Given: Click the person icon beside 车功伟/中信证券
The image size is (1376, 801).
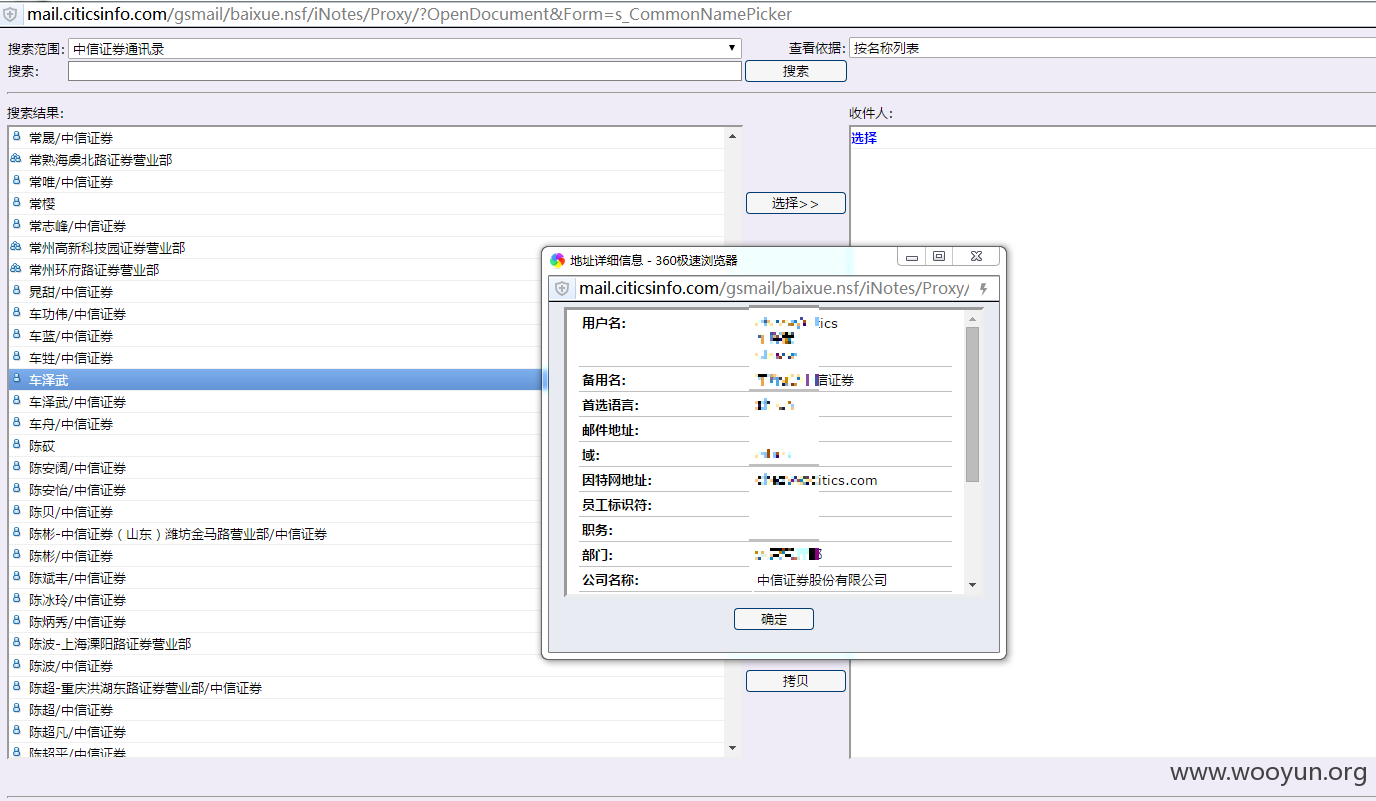Looking at the screenshot, I should 16,313.
